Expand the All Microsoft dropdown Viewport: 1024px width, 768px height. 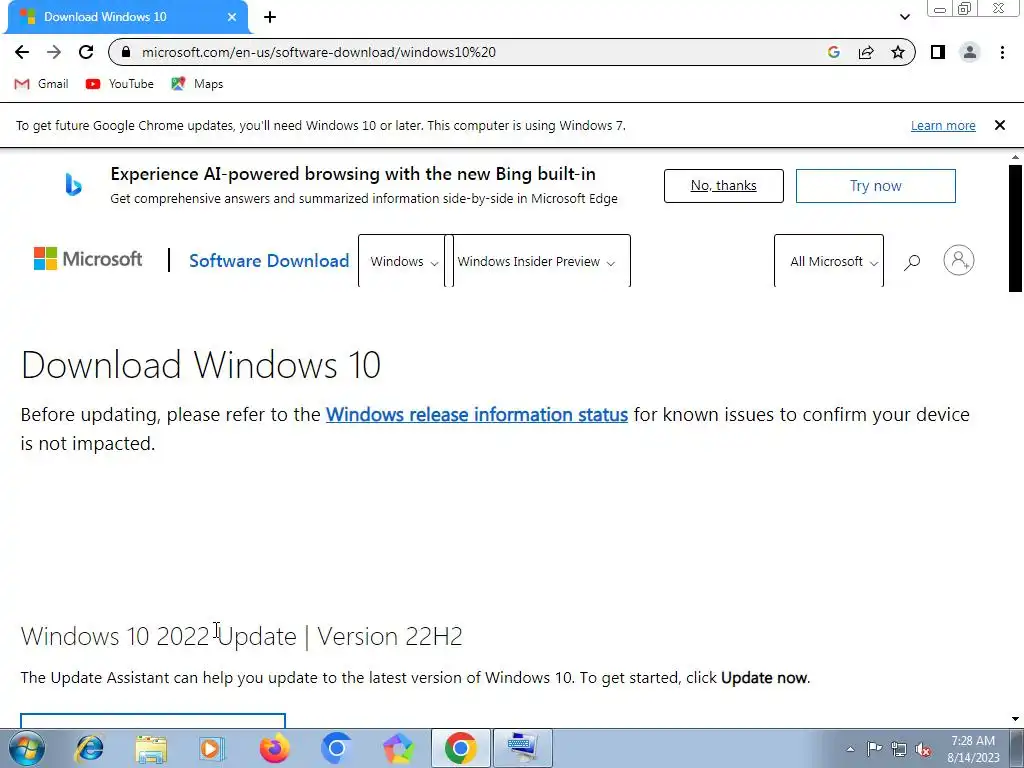829,261
